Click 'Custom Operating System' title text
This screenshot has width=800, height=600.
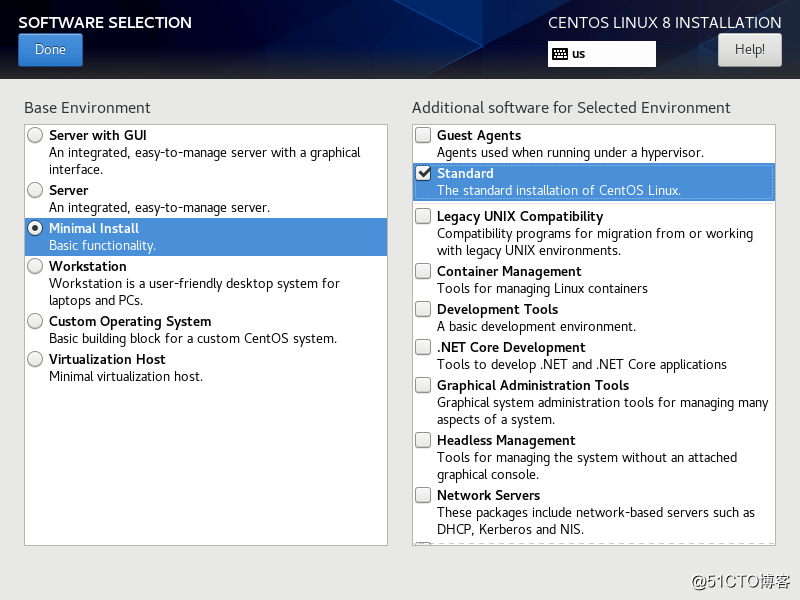tap(130, 321)
